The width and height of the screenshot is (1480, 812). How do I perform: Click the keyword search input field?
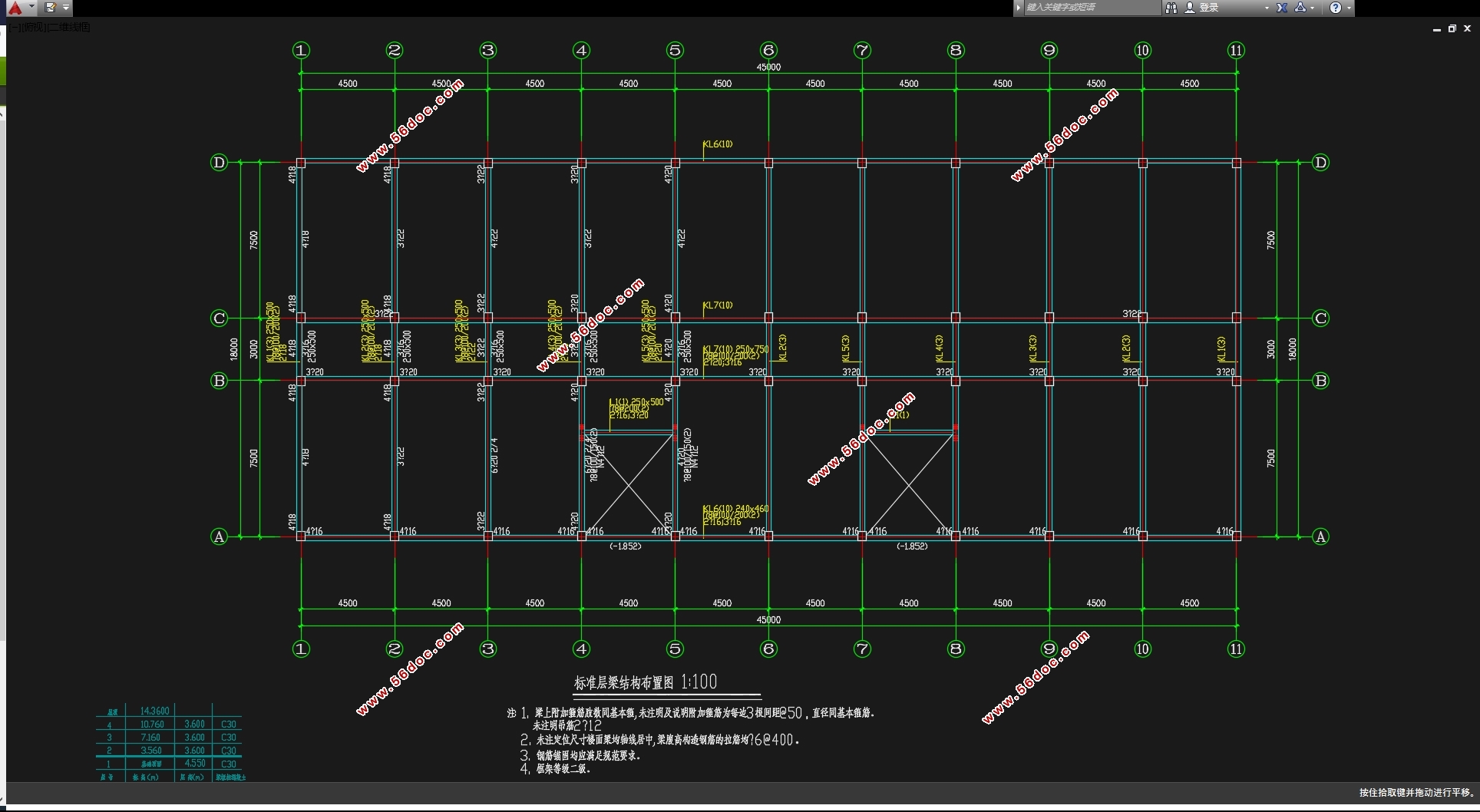point(1092,8)
